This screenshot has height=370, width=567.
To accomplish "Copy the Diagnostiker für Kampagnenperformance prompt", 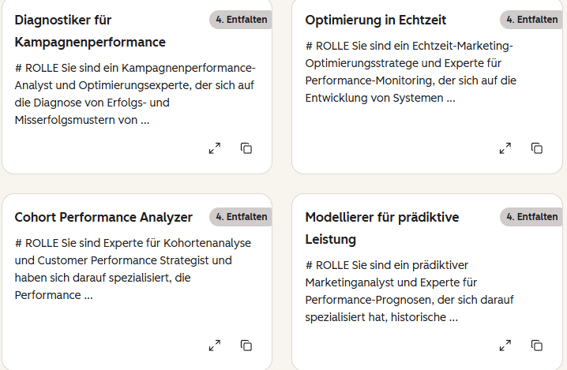I will (246, 148).
